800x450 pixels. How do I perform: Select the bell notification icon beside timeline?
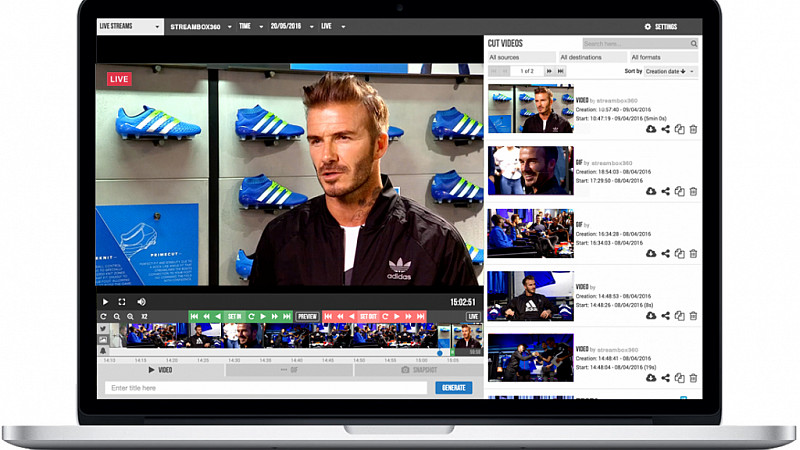(103, 351)
